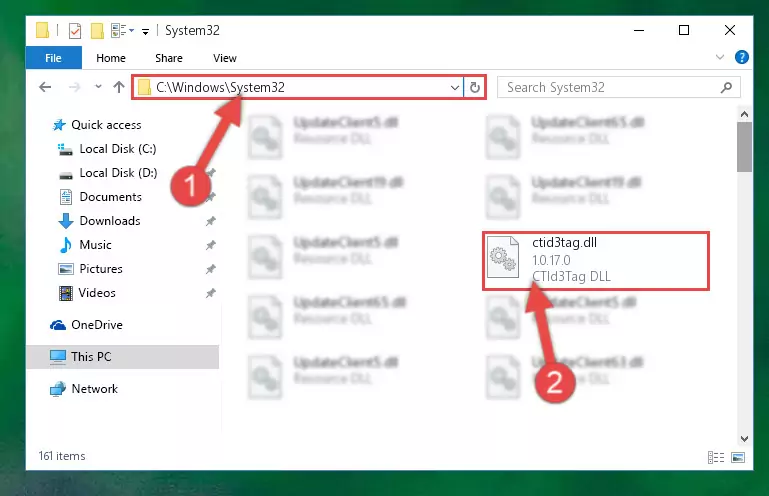Image resolution: width=769 pixels, height=496 pixels.
Task: Select This PC in navigation pane
Action: click(123, 357)
